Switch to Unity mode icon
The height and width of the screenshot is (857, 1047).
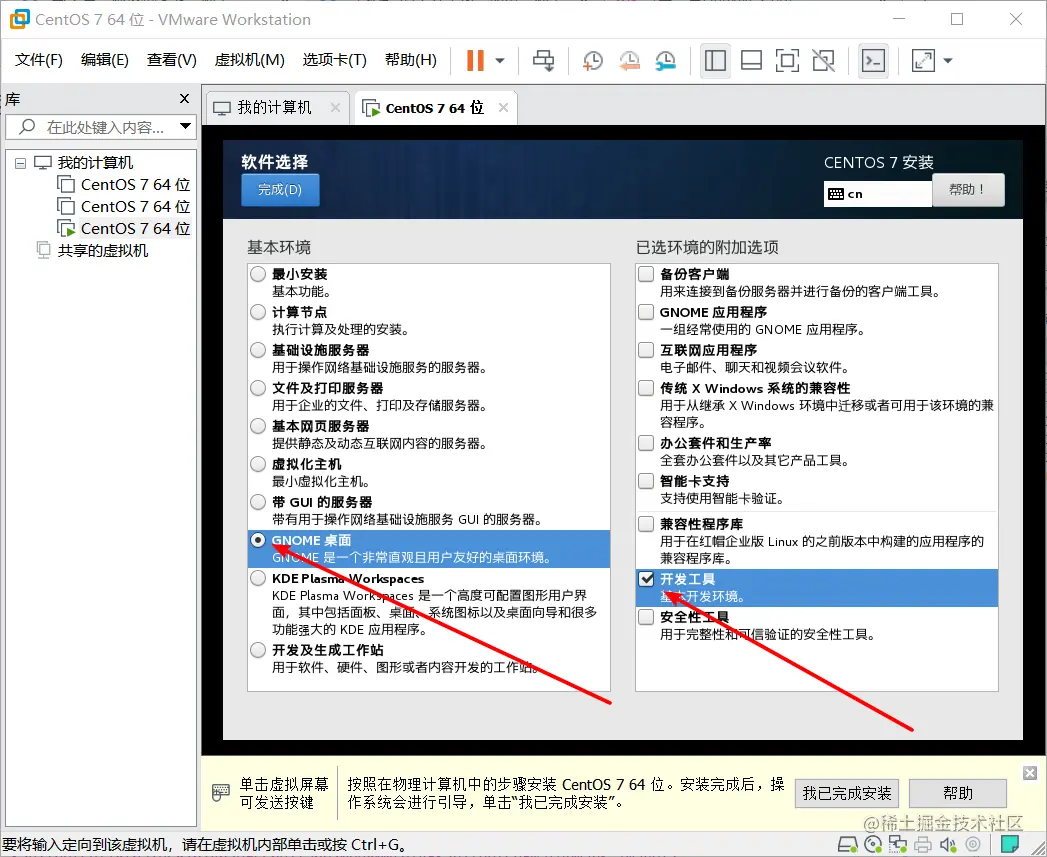[x=823, y=61]
